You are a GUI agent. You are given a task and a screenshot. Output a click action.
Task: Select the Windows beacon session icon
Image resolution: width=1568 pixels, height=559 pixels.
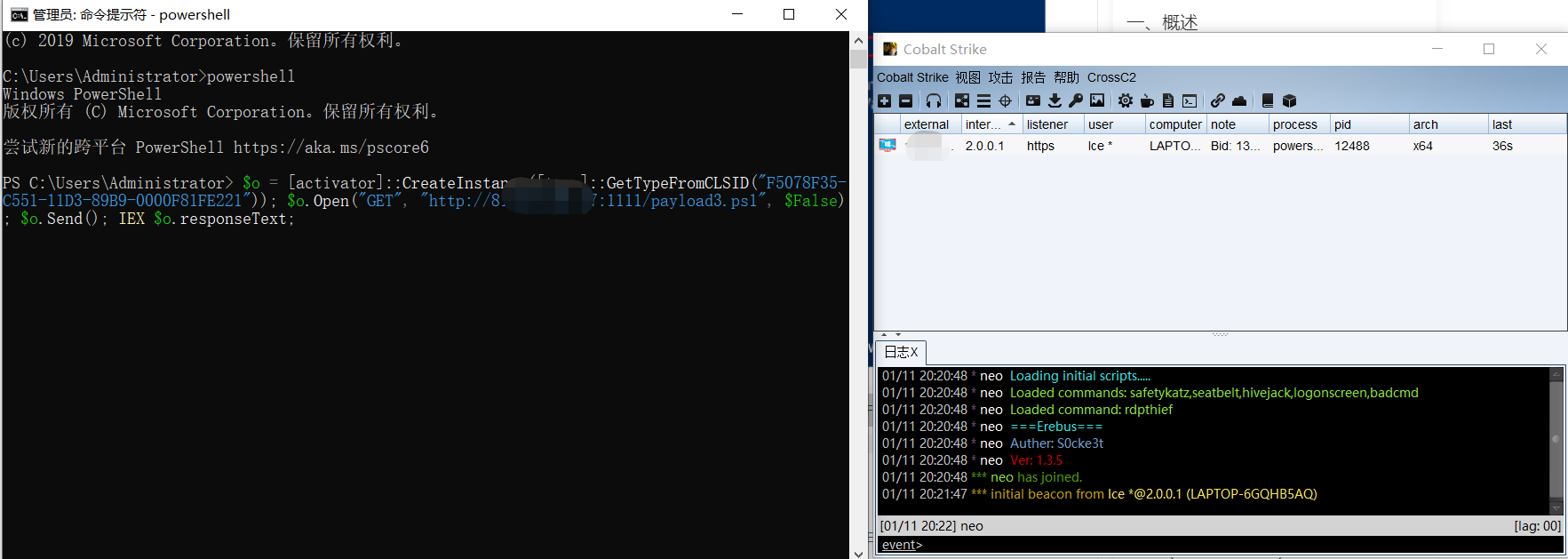pyautogui.click(x=887, y=146)
